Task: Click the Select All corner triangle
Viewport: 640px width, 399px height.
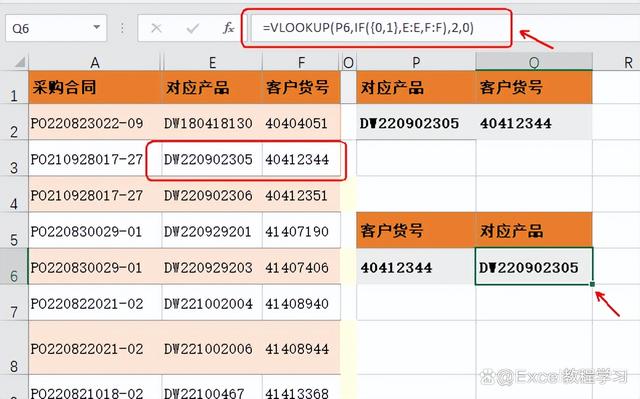Action: click(20, 62)
